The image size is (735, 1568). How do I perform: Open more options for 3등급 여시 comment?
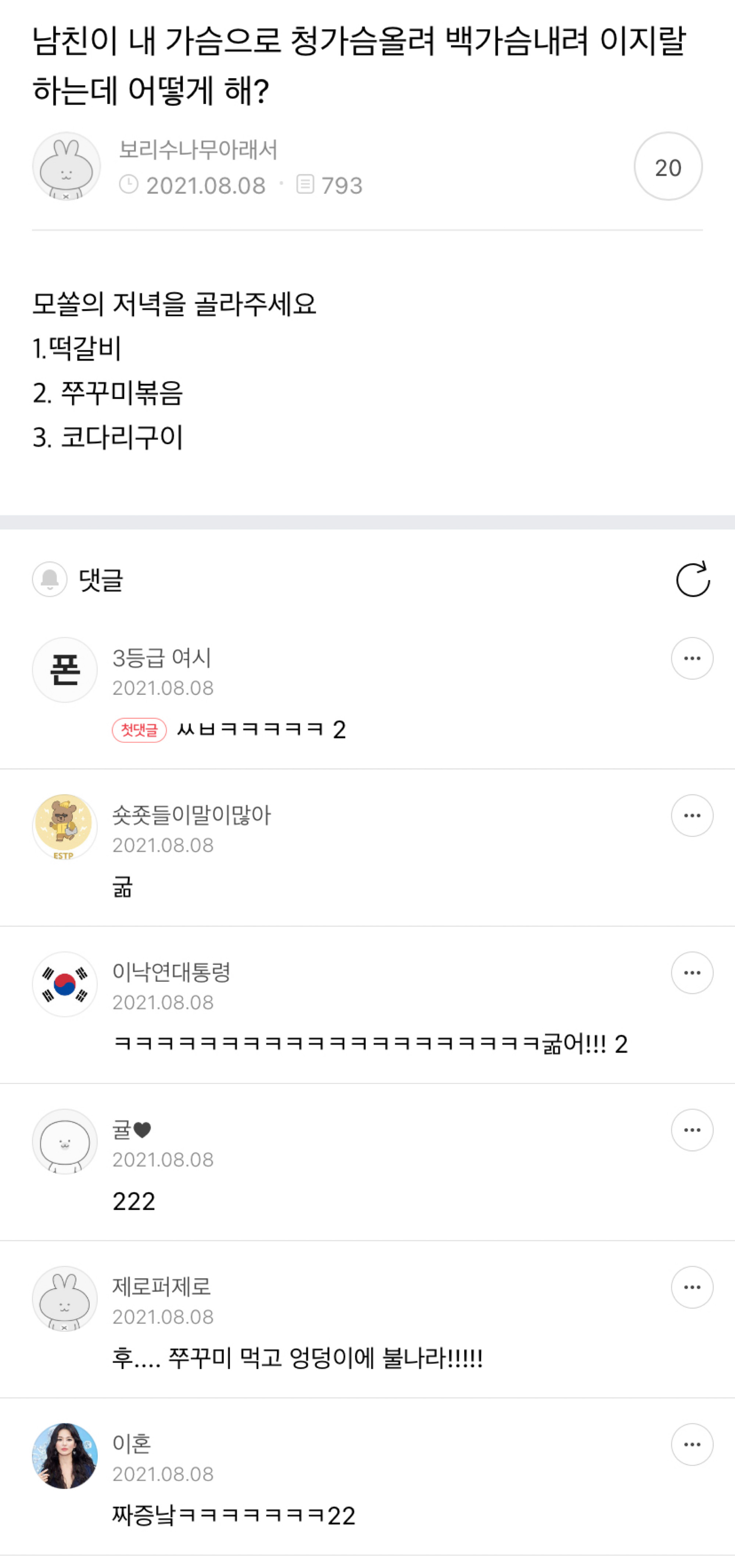coord(692,658)
